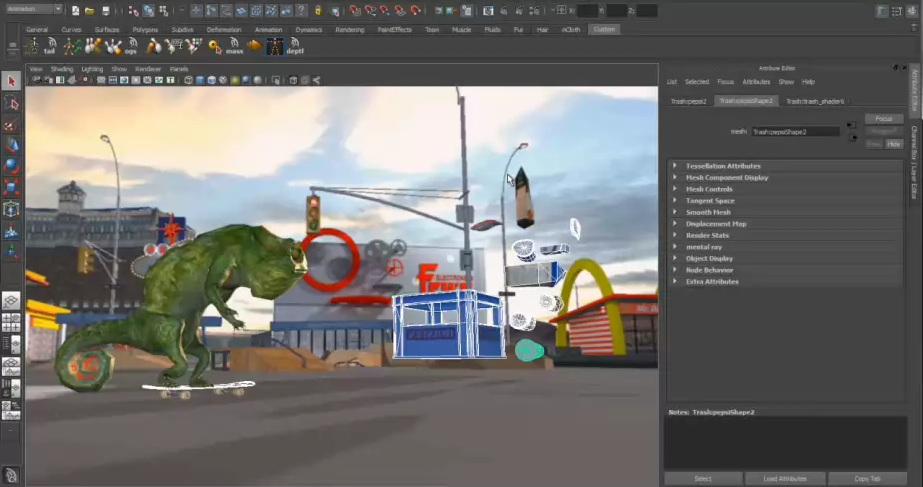Open the Animation menu set dropdown
Image resolution: width=923 pixels, height=487 pixels.
pyautogui.click(x=34, y=9)
